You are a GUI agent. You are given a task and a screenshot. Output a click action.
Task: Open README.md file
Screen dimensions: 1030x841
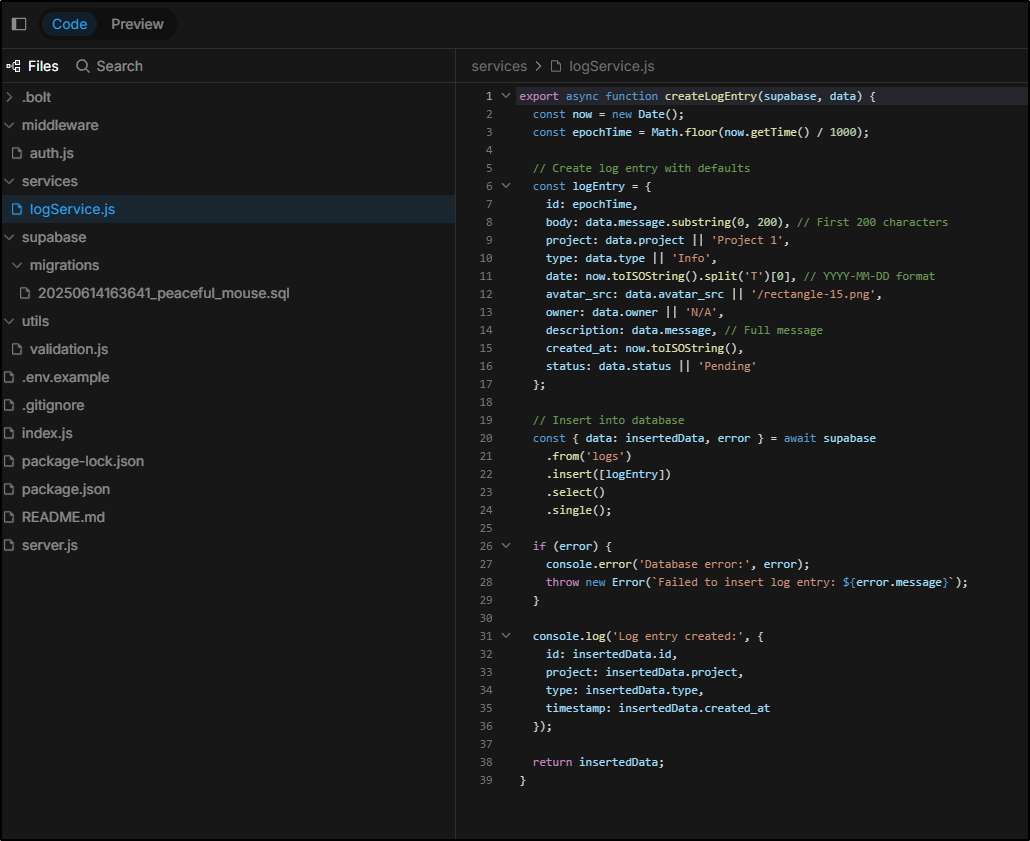[x=229, y=517]
